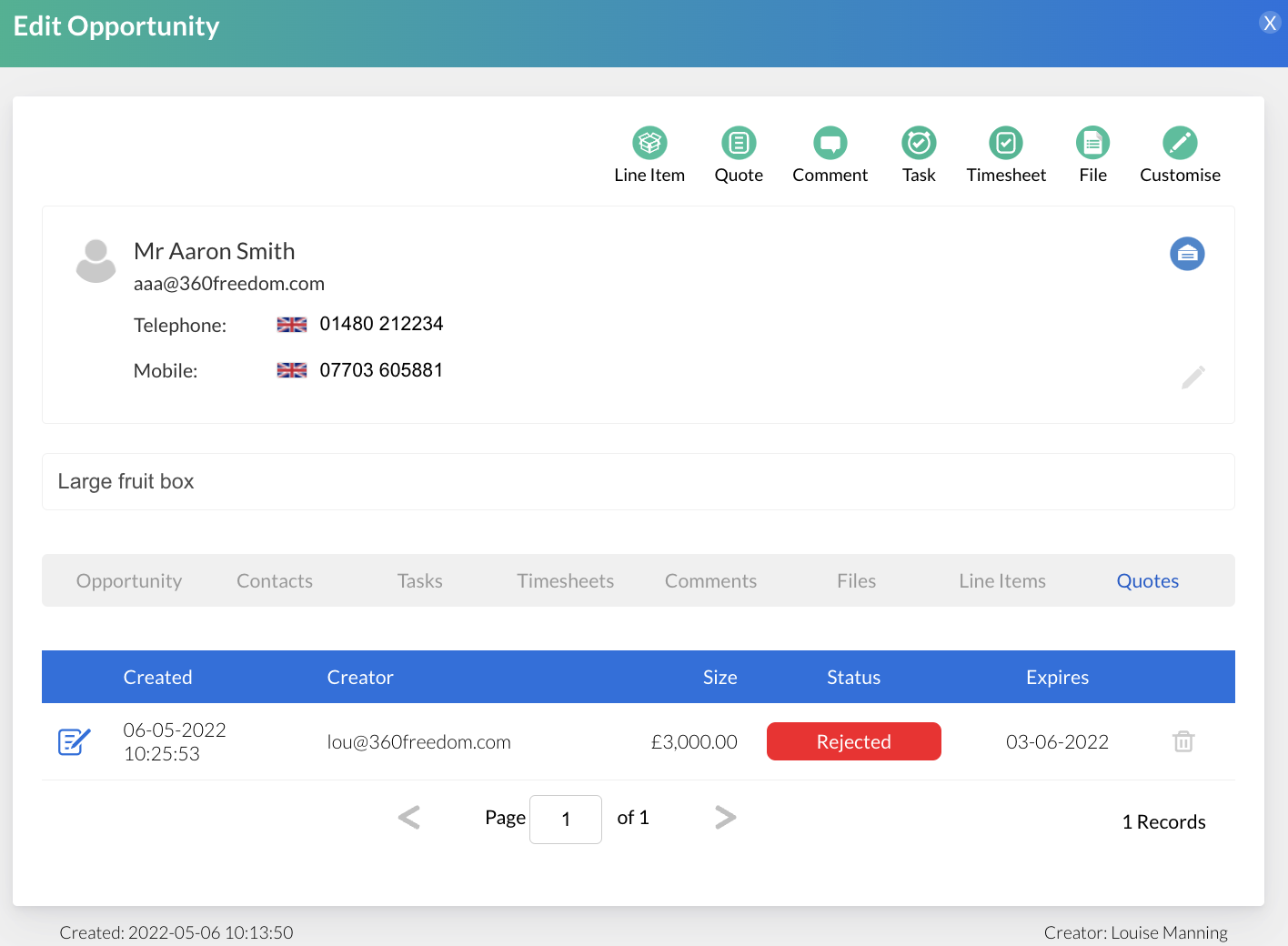Select the Line Items tab
The width and height of the screenshot is (1288, 946).
pos(1002,581)
